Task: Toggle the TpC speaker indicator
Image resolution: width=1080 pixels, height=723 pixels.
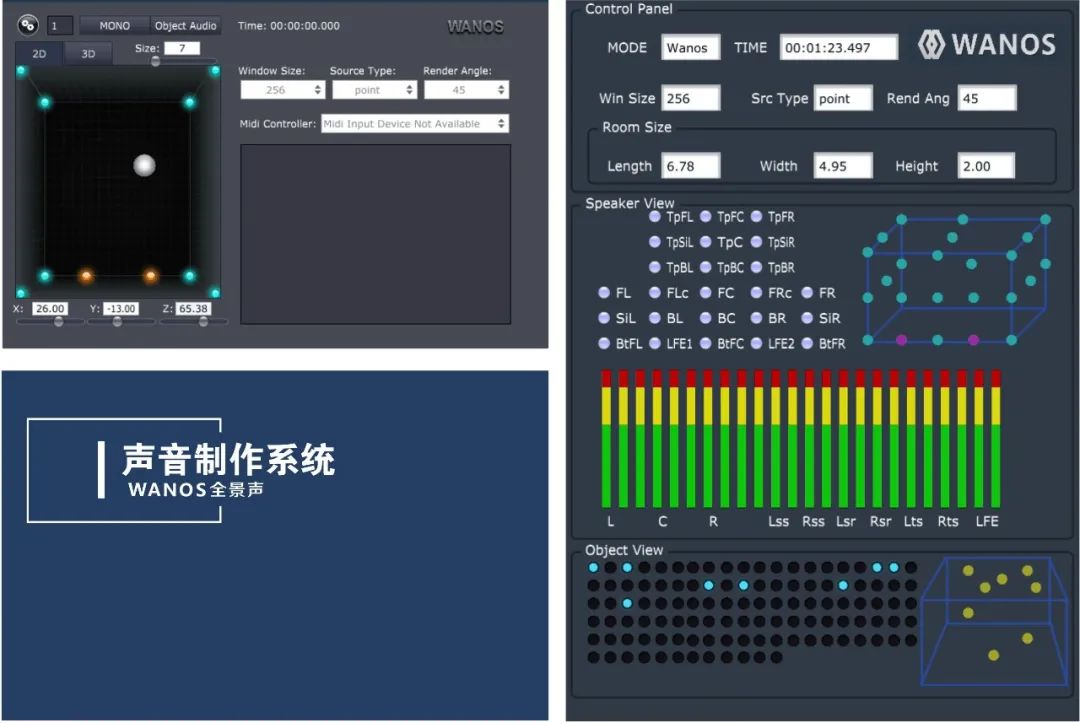Action: pyautogui.click(x=705, y=242)
